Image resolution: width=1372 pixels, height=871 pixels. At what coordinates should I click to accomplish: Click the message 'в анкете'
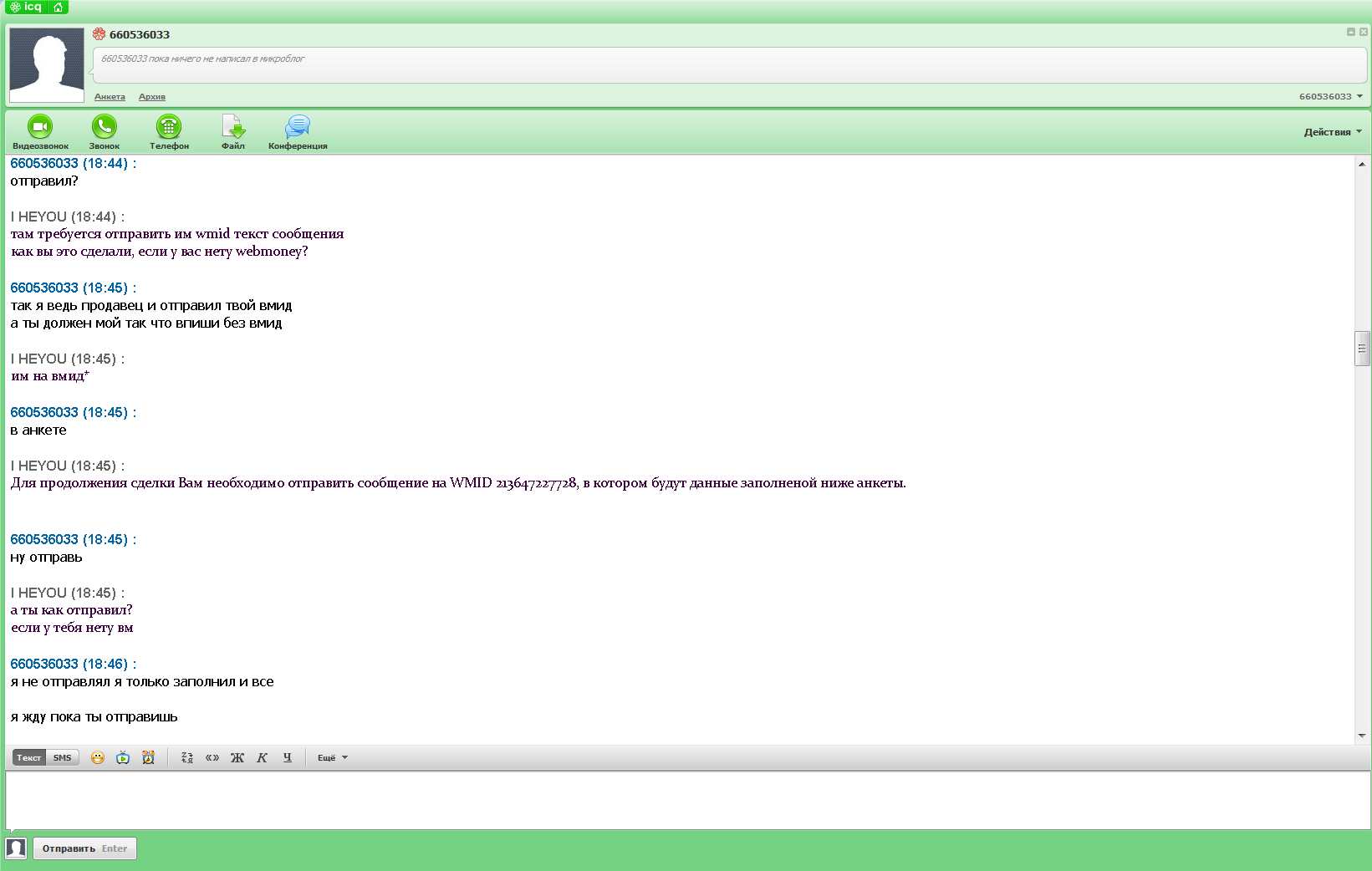38,430
